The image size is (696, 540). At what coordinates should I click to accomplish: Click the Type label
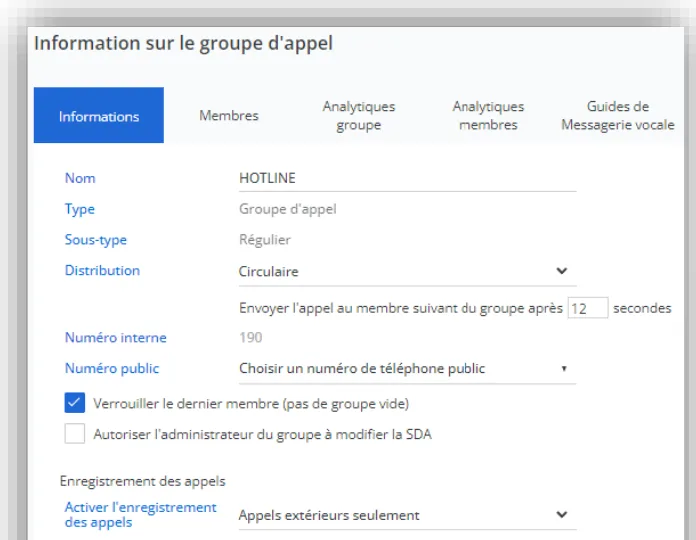79,209
